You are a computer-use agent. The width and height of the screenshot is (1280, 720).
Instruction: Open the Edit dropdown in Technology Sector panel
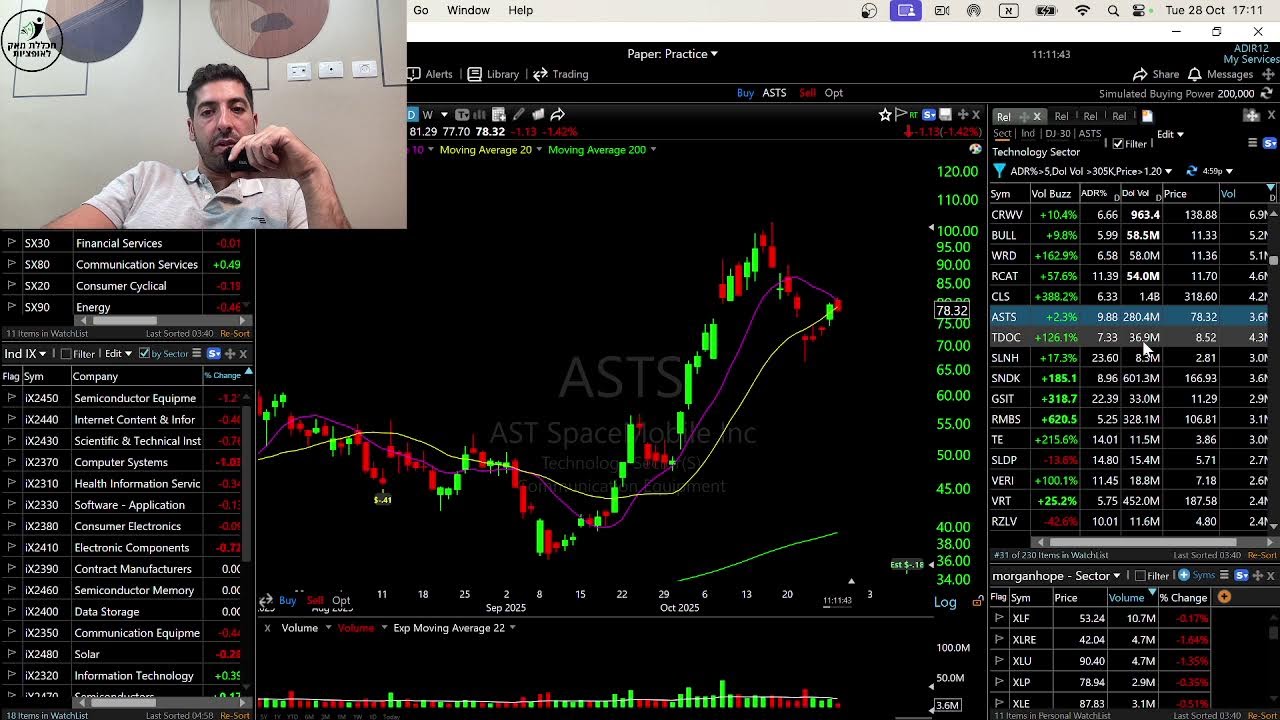click(1170, 134)
